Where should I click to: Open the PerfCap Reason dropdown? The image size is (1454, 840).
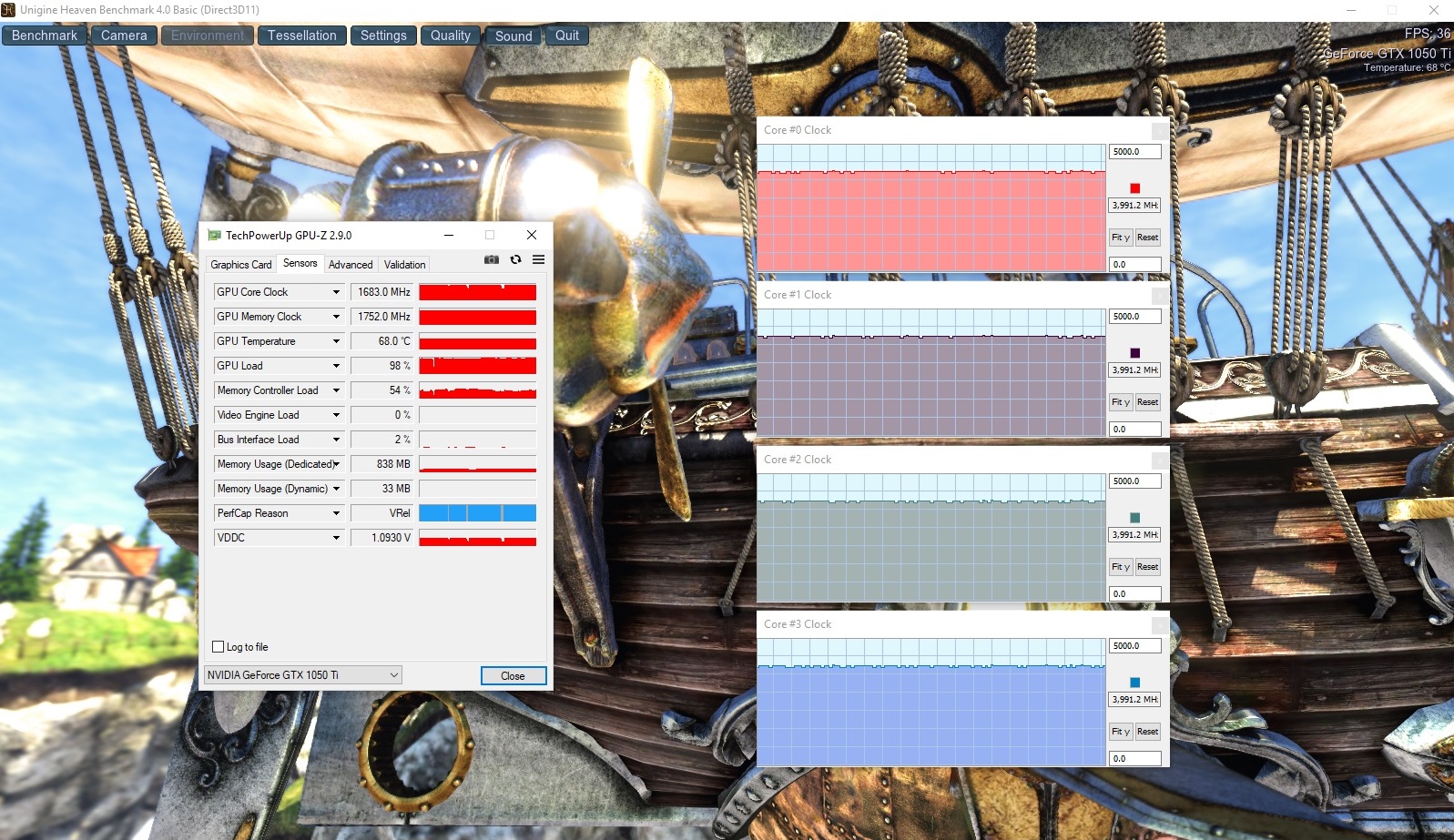[x=336, y=513]
